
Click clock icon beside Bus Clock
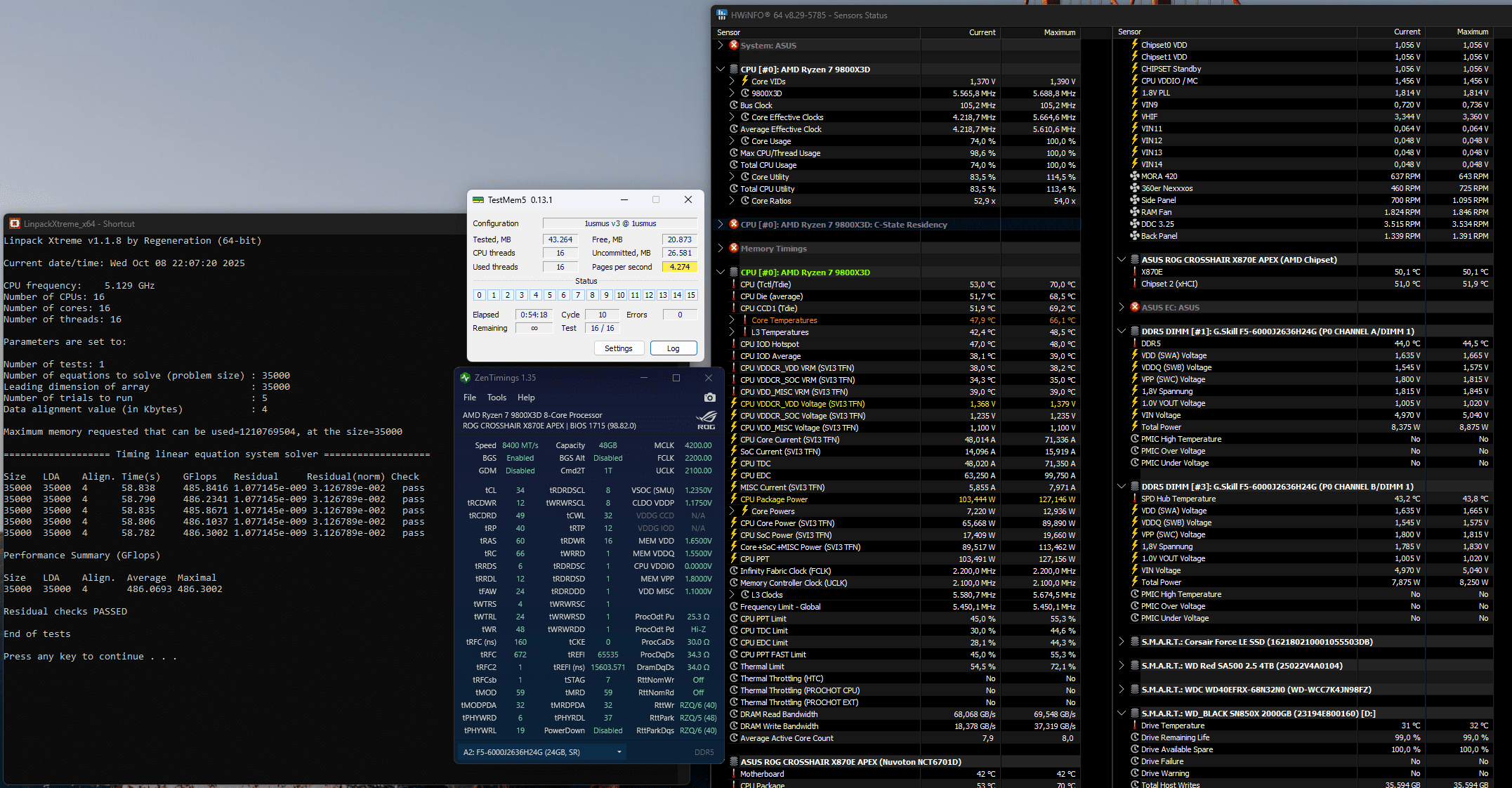[x=734, y=105]
